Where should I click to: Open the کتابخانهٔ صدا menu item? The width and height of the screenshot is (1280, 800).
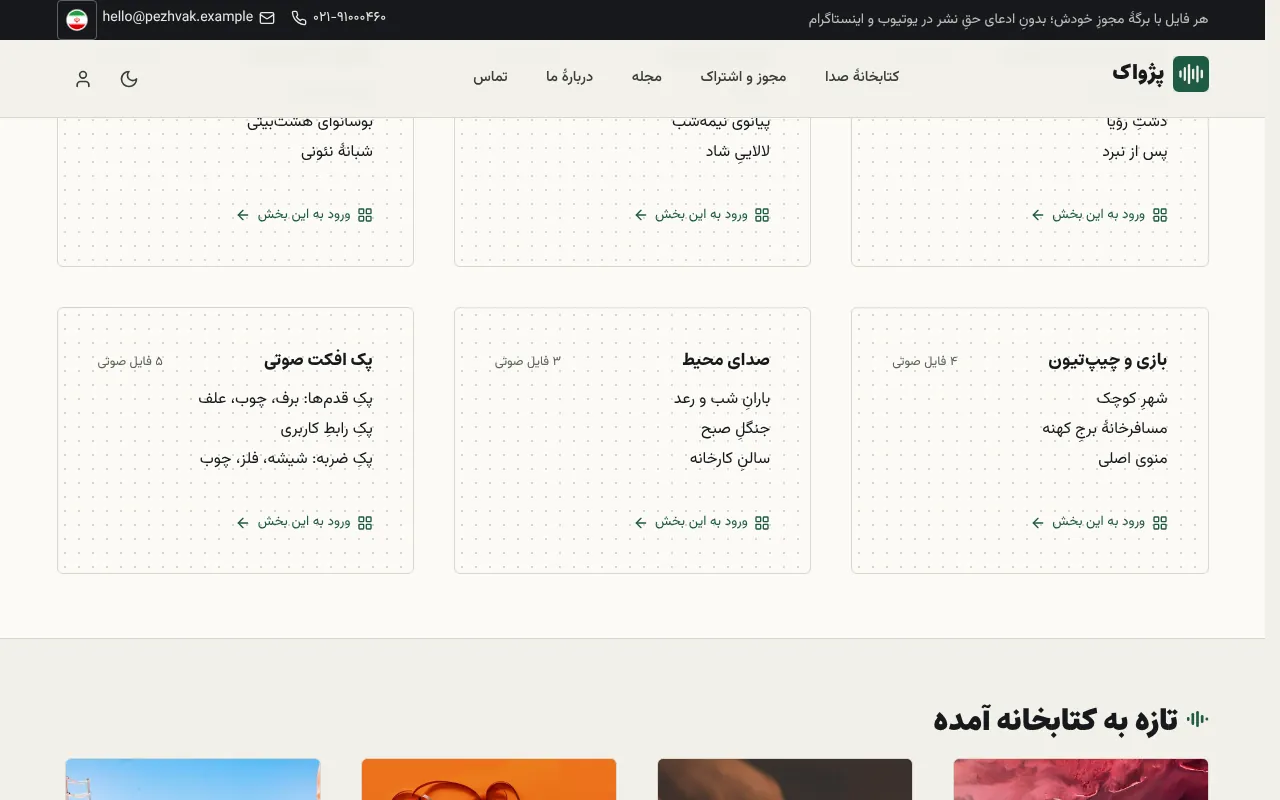click(862, 77)
